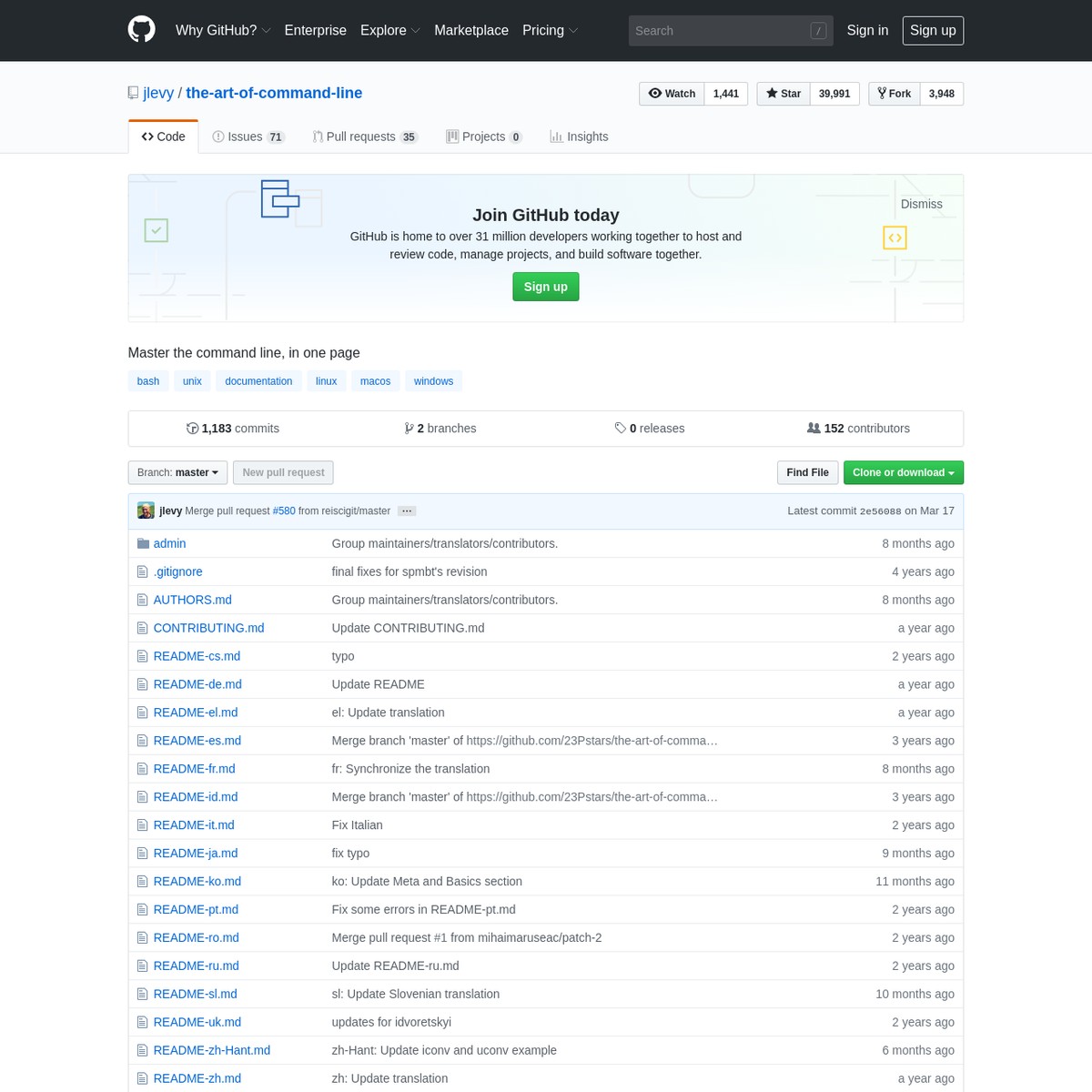Open Clone or download dropdown

pos(903,472)
